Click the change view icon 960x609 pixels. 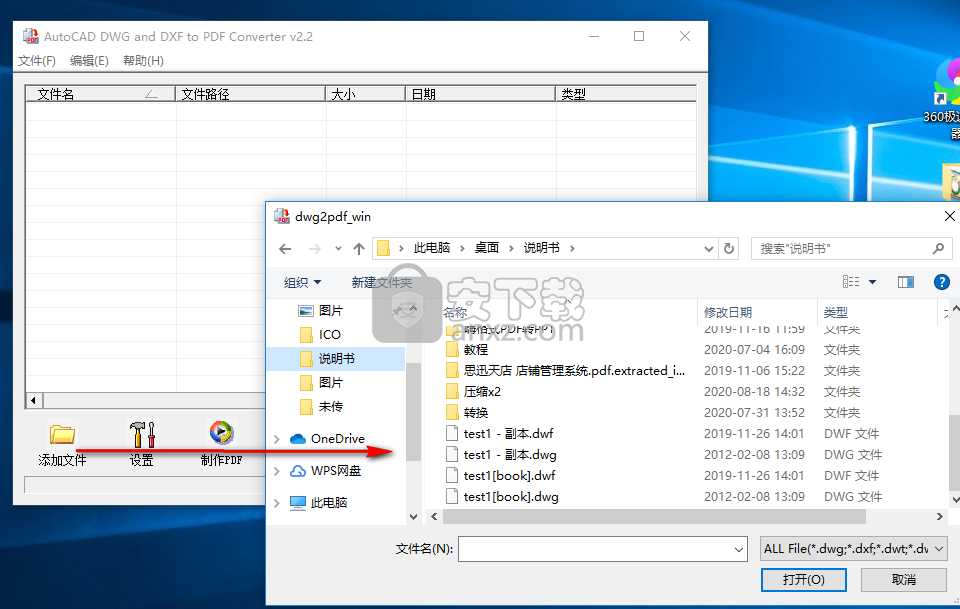coord(851,282)
